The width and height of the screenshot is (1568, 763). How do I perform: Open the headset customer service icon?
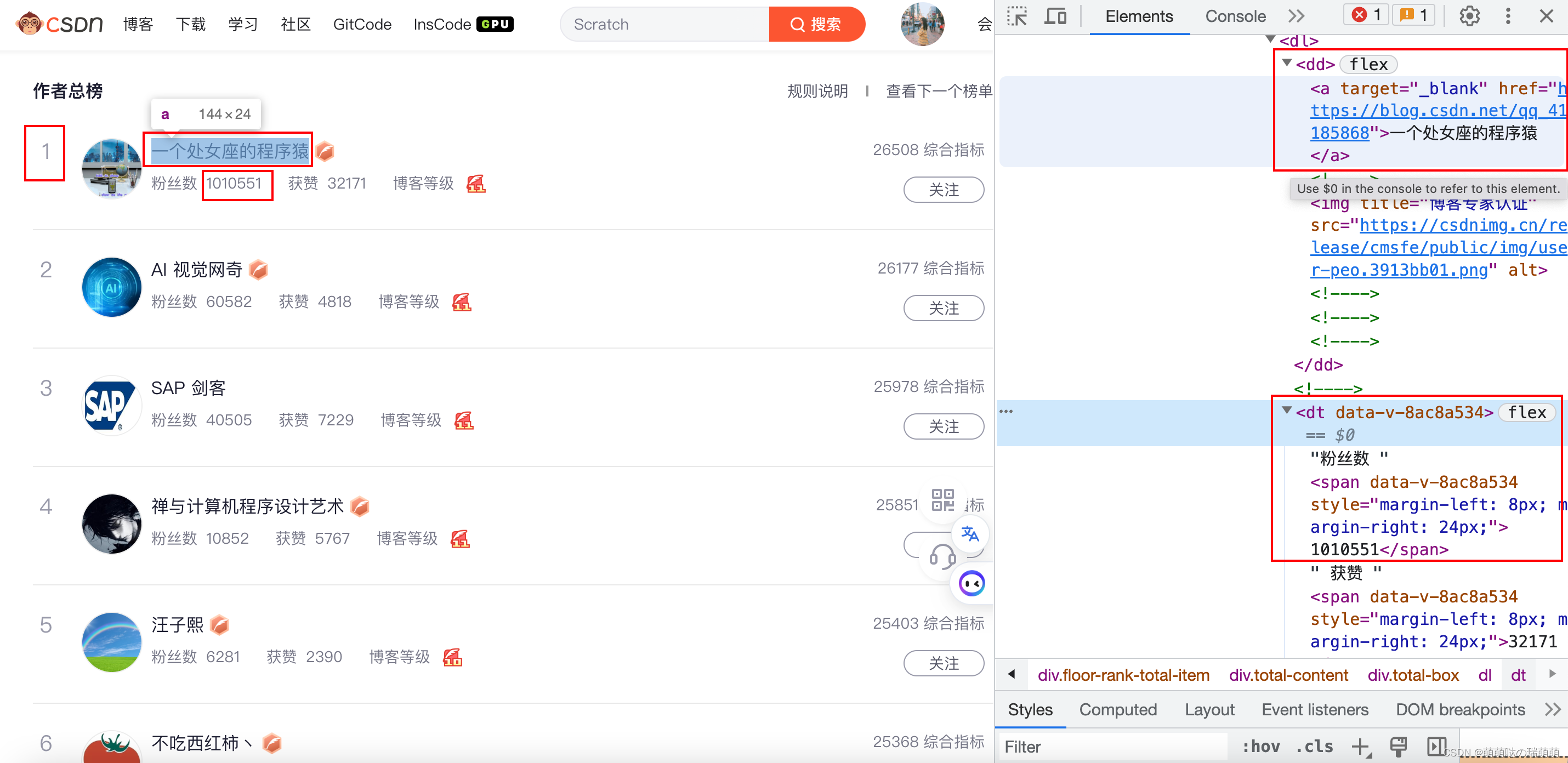(x=942, y=556)
